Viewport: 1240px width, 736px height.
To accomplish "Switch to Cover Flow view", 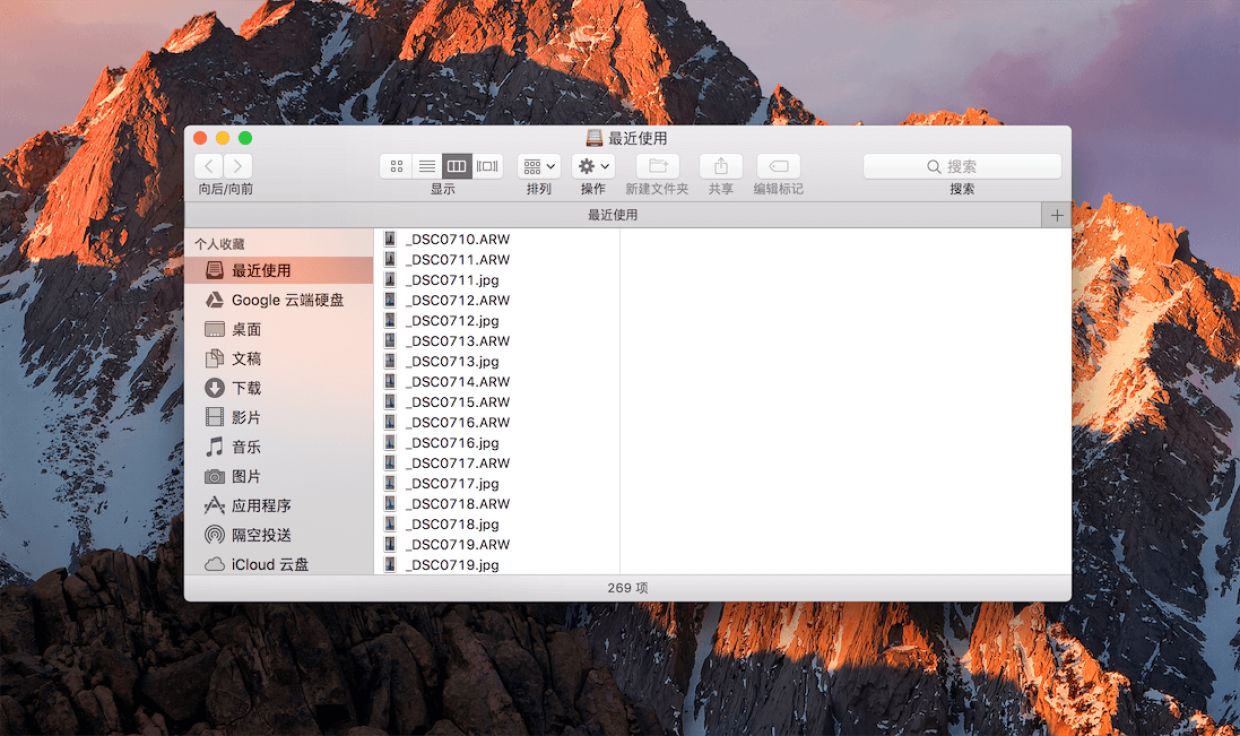I will 487,166.
